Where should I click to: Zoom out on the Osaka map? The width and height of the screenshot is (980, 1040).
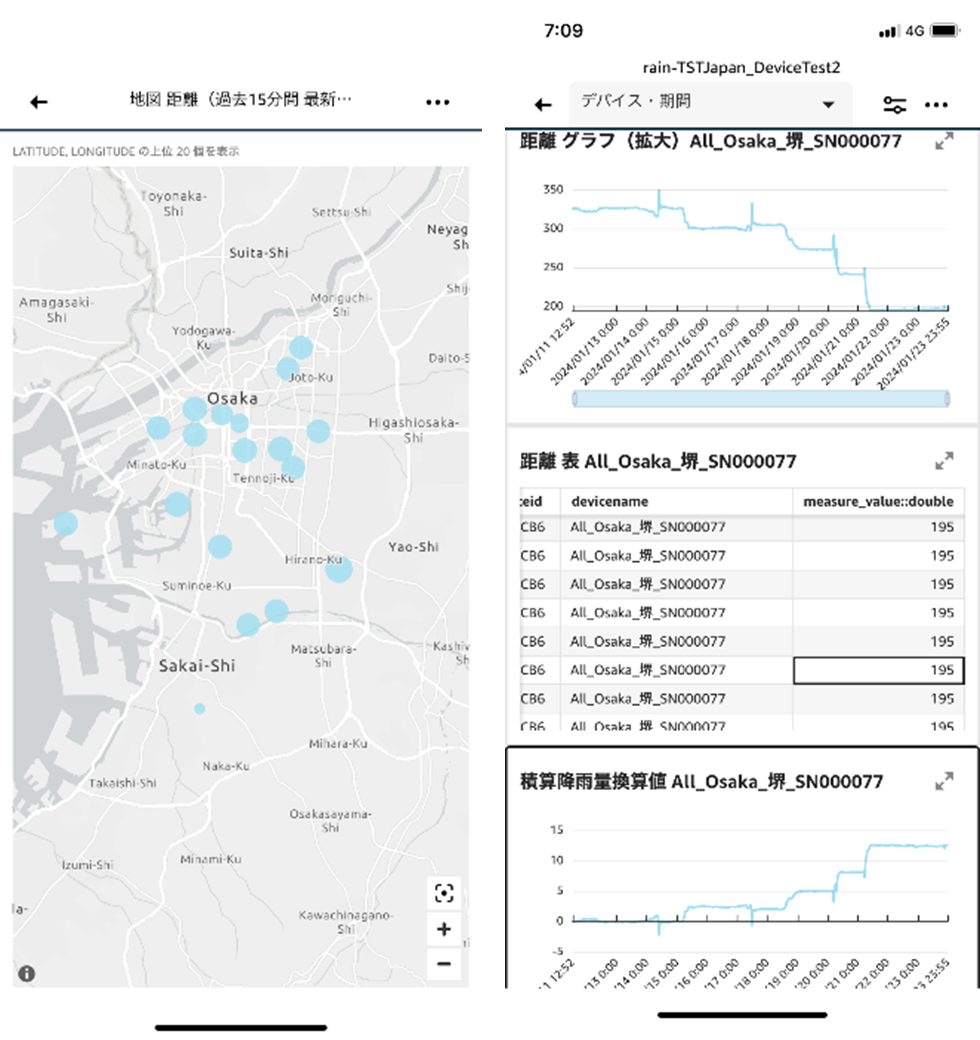point(443,964)
